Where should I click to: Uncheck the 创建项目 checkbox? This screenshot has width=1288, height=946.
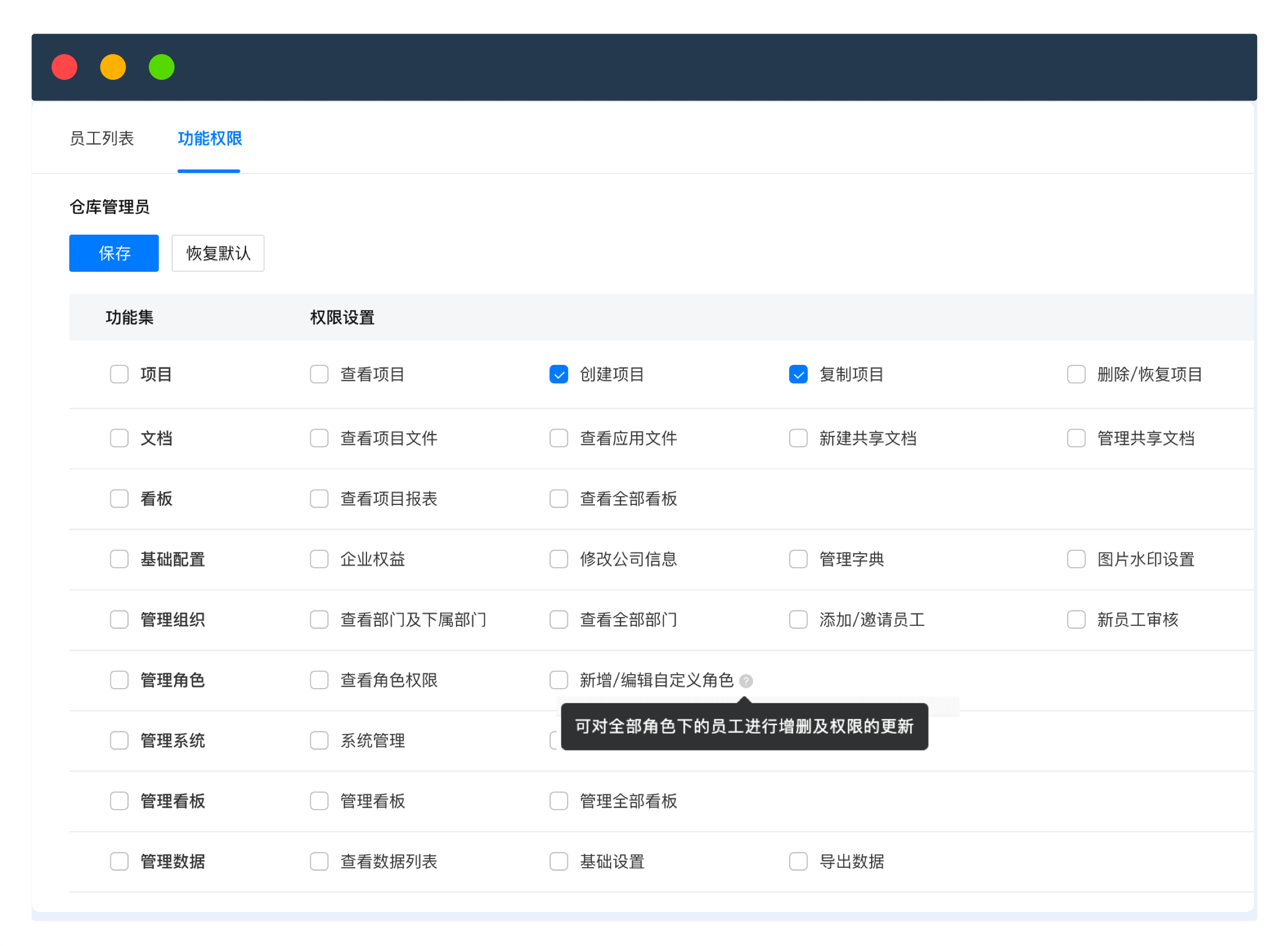[x=559, y=375]
